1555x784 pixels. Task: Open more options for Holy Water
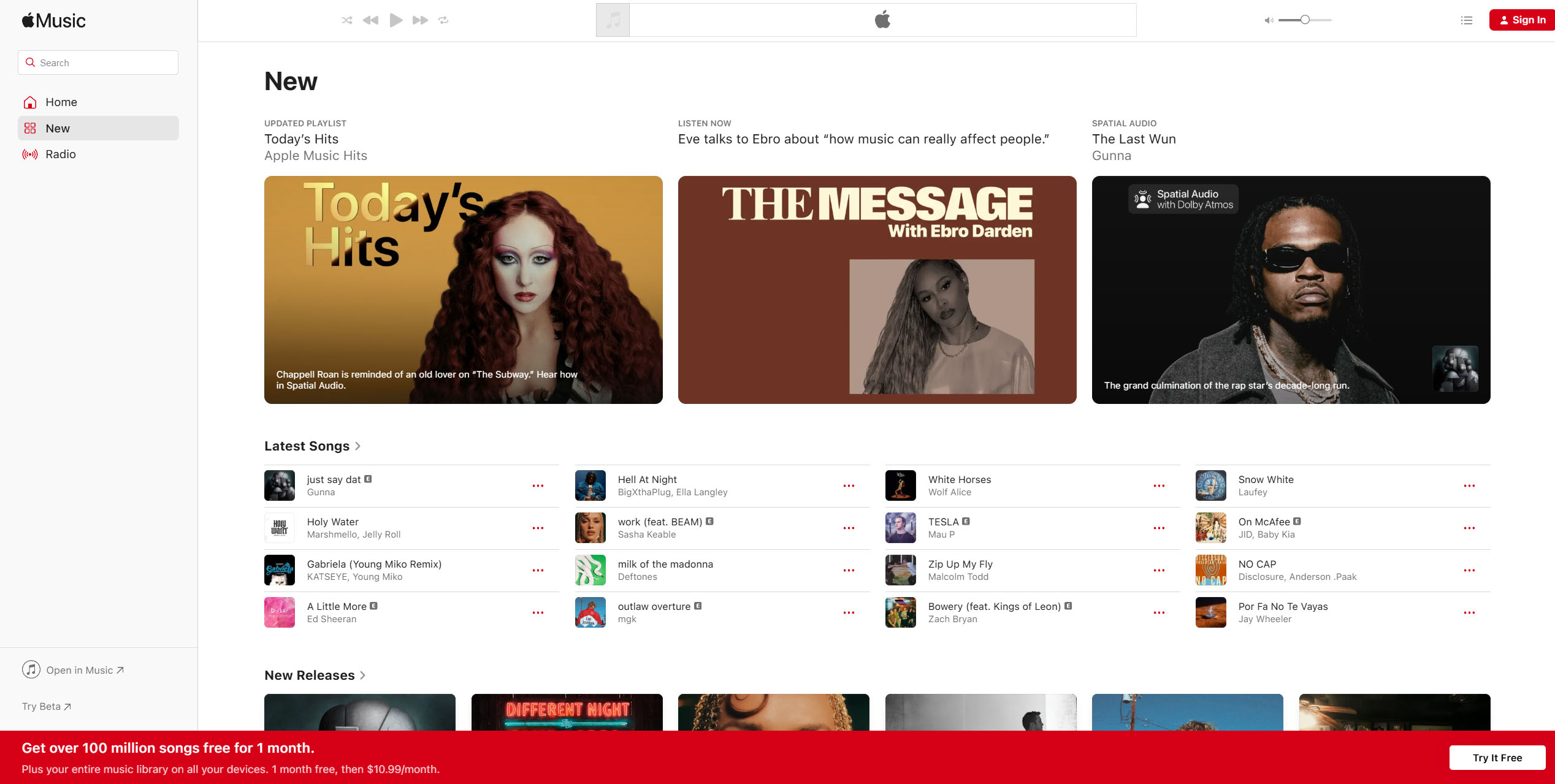click(538, 528)
